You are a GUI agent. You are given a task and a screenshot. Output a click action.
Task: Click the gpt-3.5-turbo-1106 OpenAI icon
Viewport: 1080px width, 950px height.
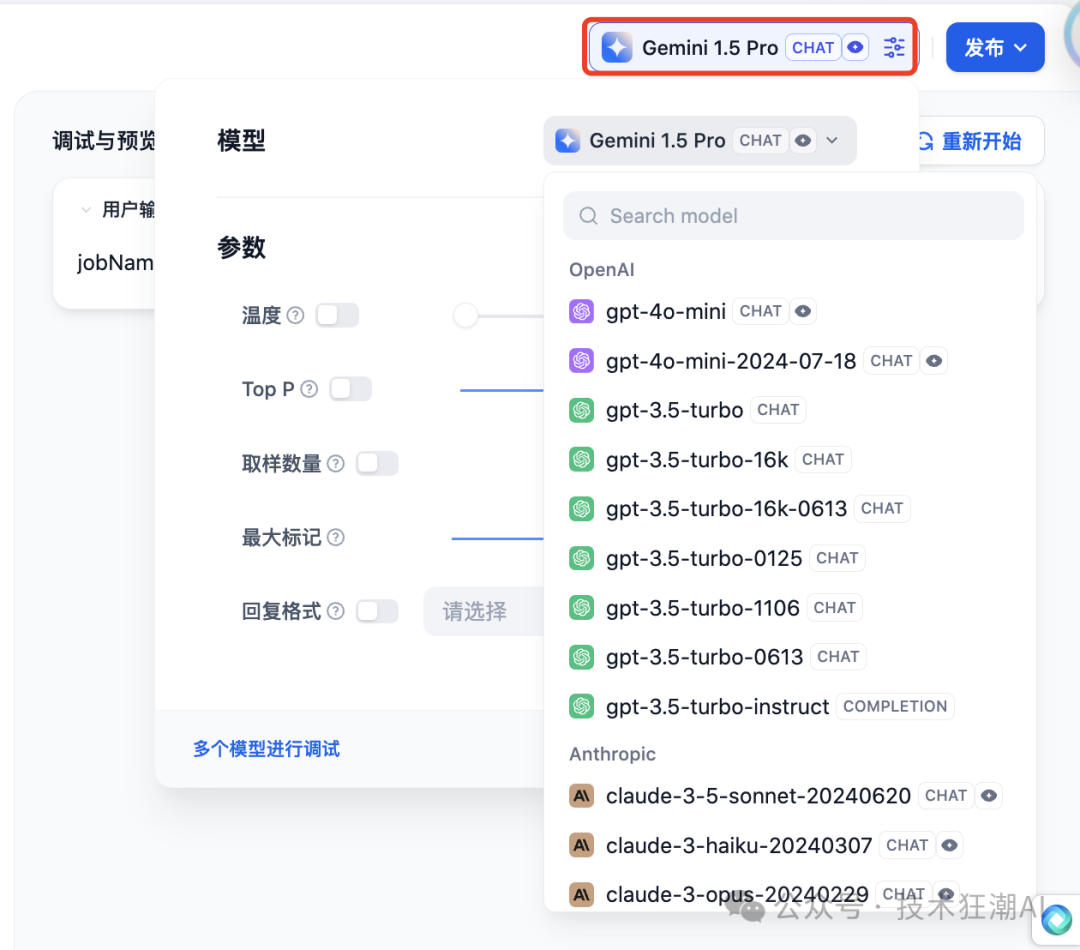pyautogui.click(x=581, y=608)
